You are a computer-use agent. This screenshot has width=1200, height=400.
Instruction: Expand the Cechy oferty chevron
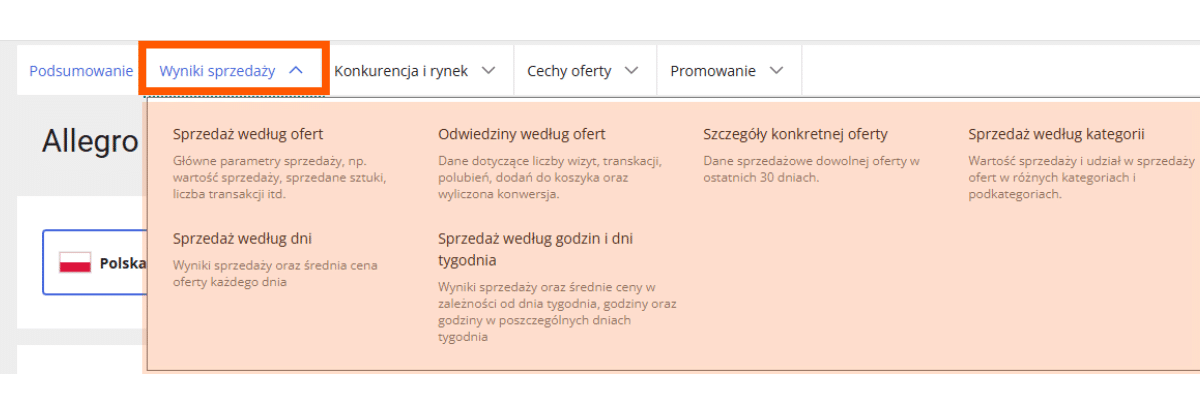(631, 71)
